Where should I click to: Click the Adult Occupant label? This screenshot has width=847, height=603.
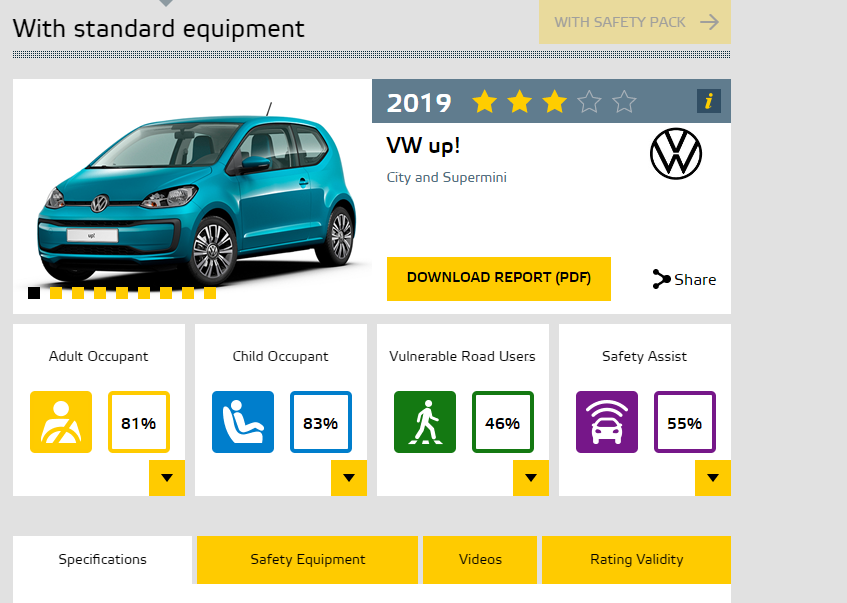point(98,357)
